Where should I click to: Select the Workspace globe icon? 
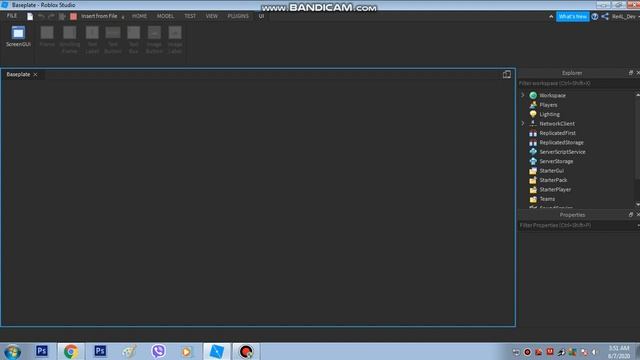coord(533,95)
